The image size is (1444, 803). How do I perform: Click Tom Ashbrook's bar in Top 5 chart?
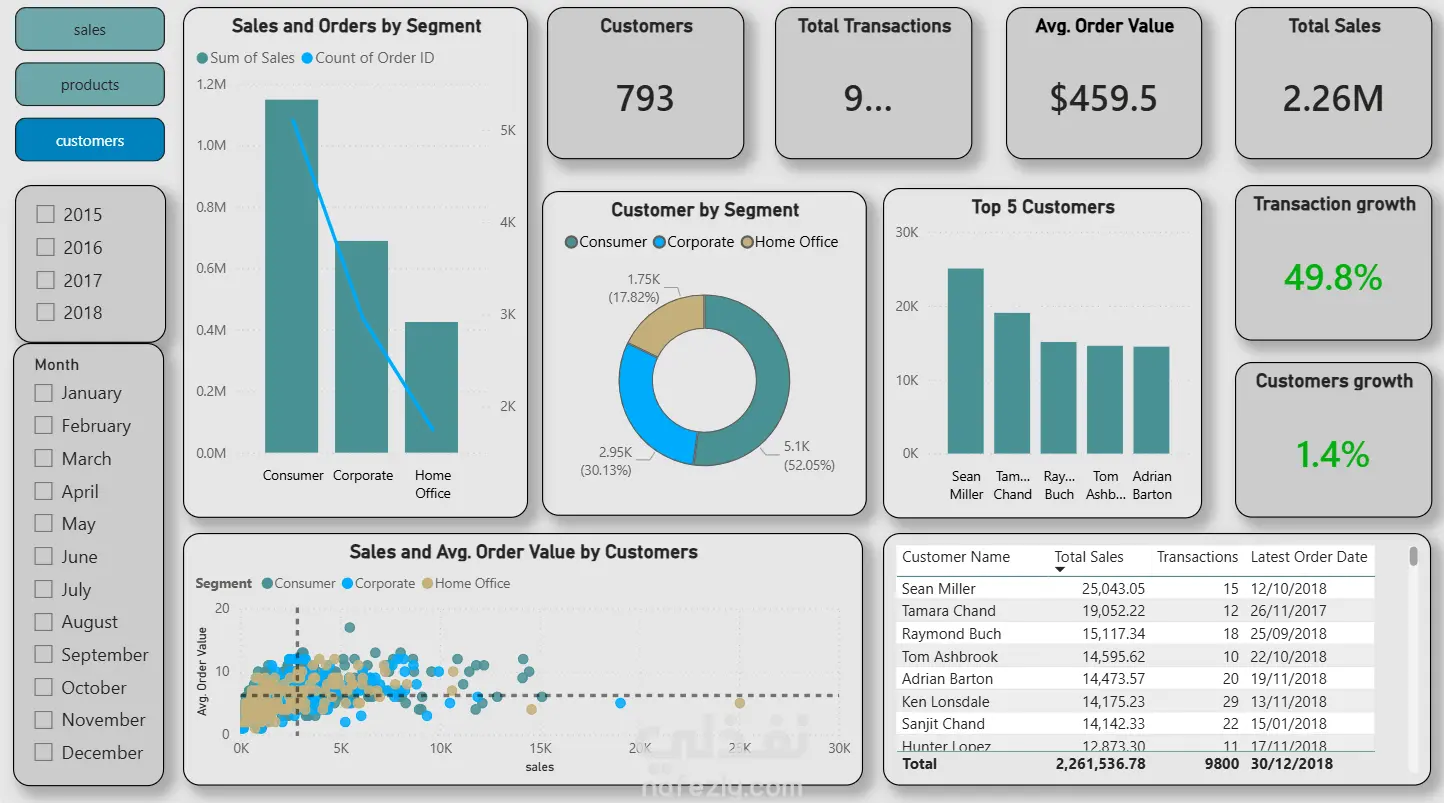click(1105, 399)
